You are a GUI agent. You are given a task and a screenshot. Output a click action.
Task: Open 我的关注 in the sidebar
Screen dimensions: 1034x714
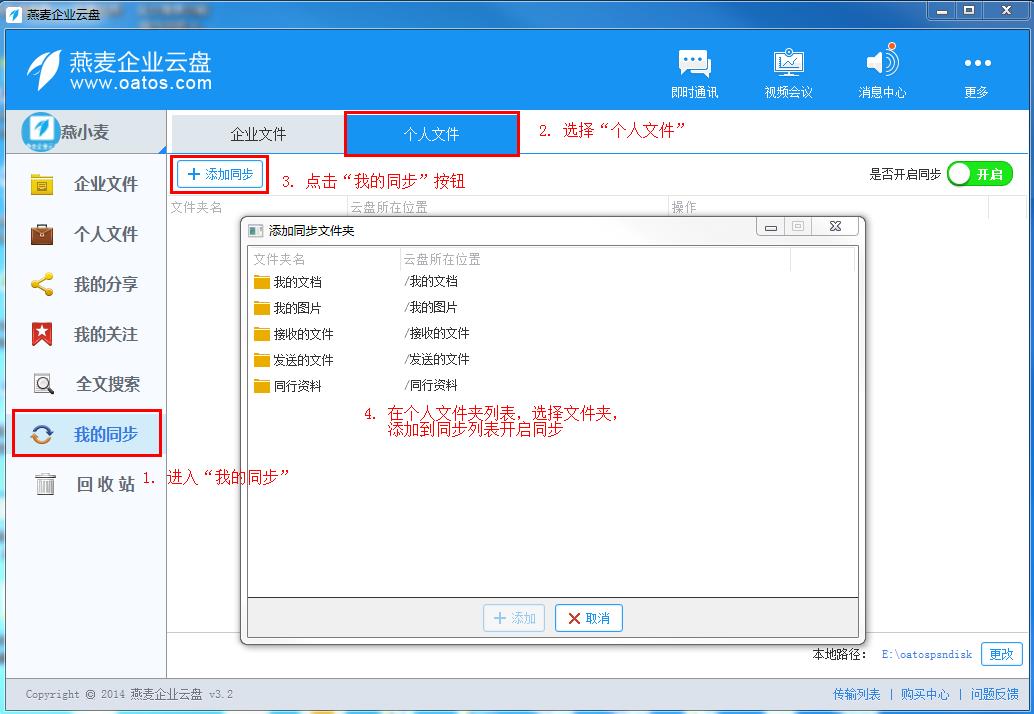click(86, 335)
